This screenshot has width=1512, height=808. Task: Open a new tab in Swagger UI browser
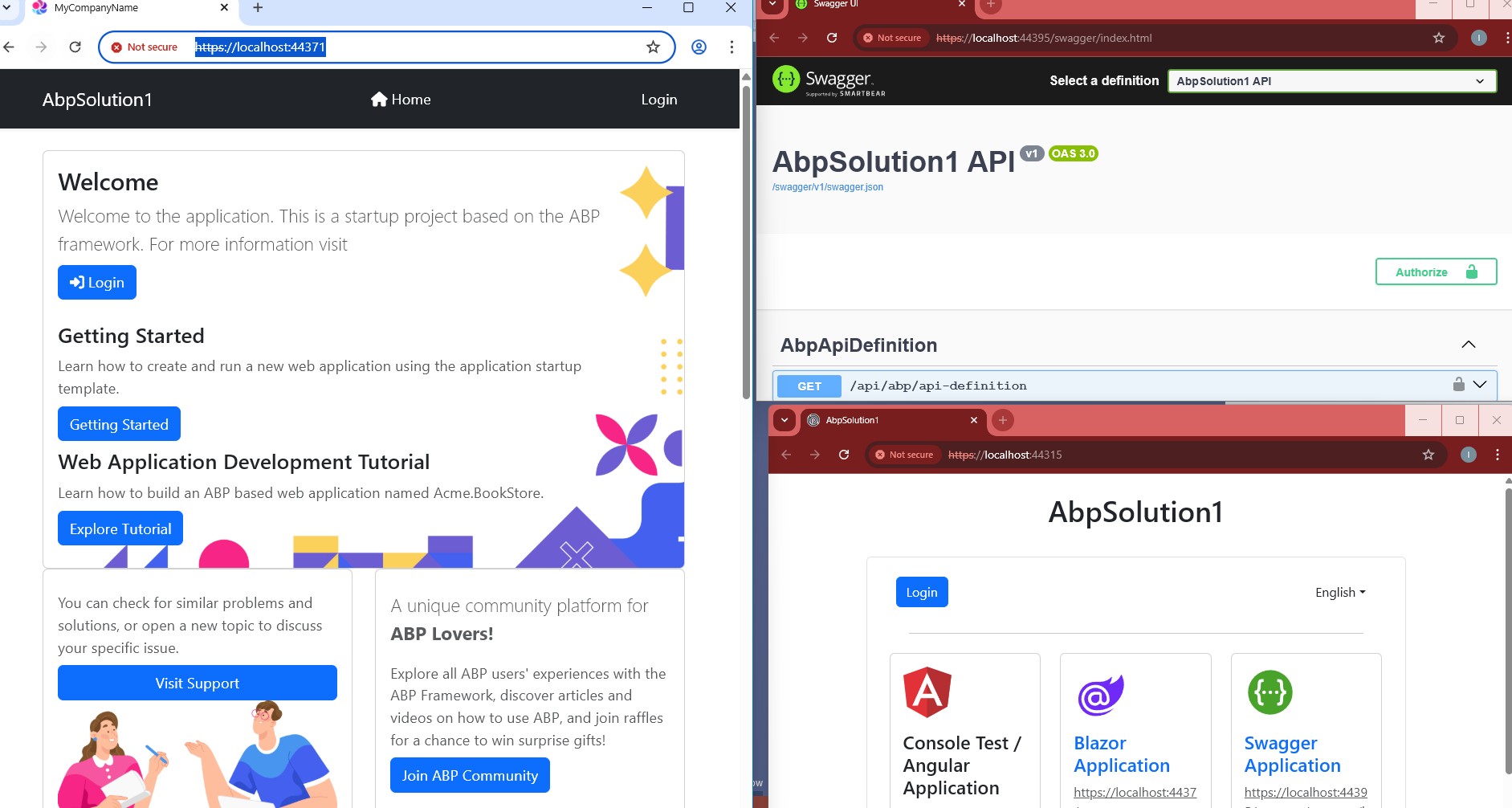(x=991, y=5)
